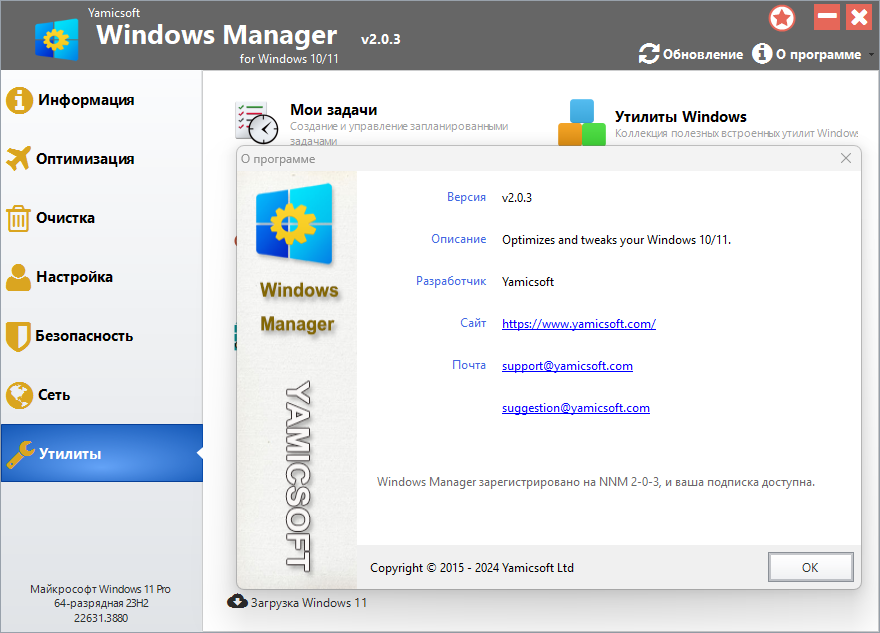The image size is (880, 633).
Task: Go to the Настройка tab
Action: (x=102, y=277)
